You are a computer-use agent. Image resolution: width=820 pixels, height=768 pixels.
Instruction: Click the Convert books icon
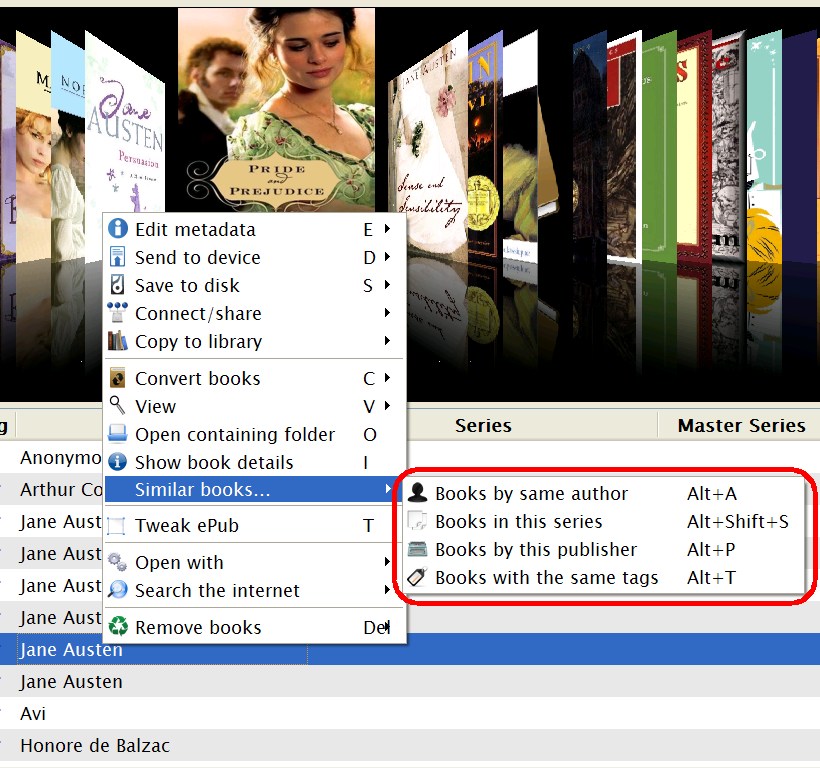pyautogui.click(x=118, y=378)
